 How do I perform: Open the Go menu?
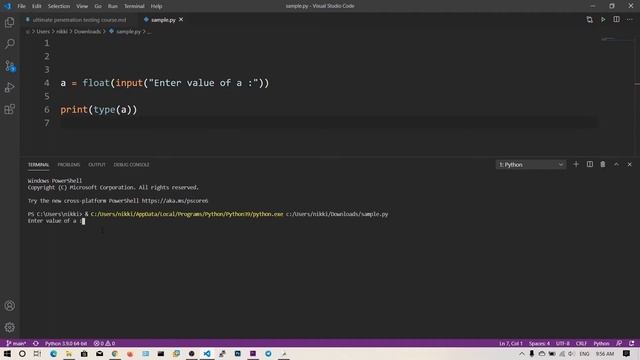(x=98, y=6)
